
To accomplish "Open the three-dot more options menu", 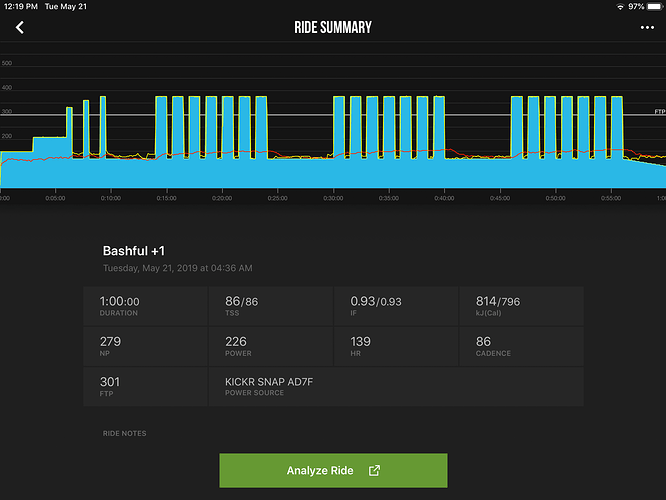I will pyautogui.click(x=647, y=28).
